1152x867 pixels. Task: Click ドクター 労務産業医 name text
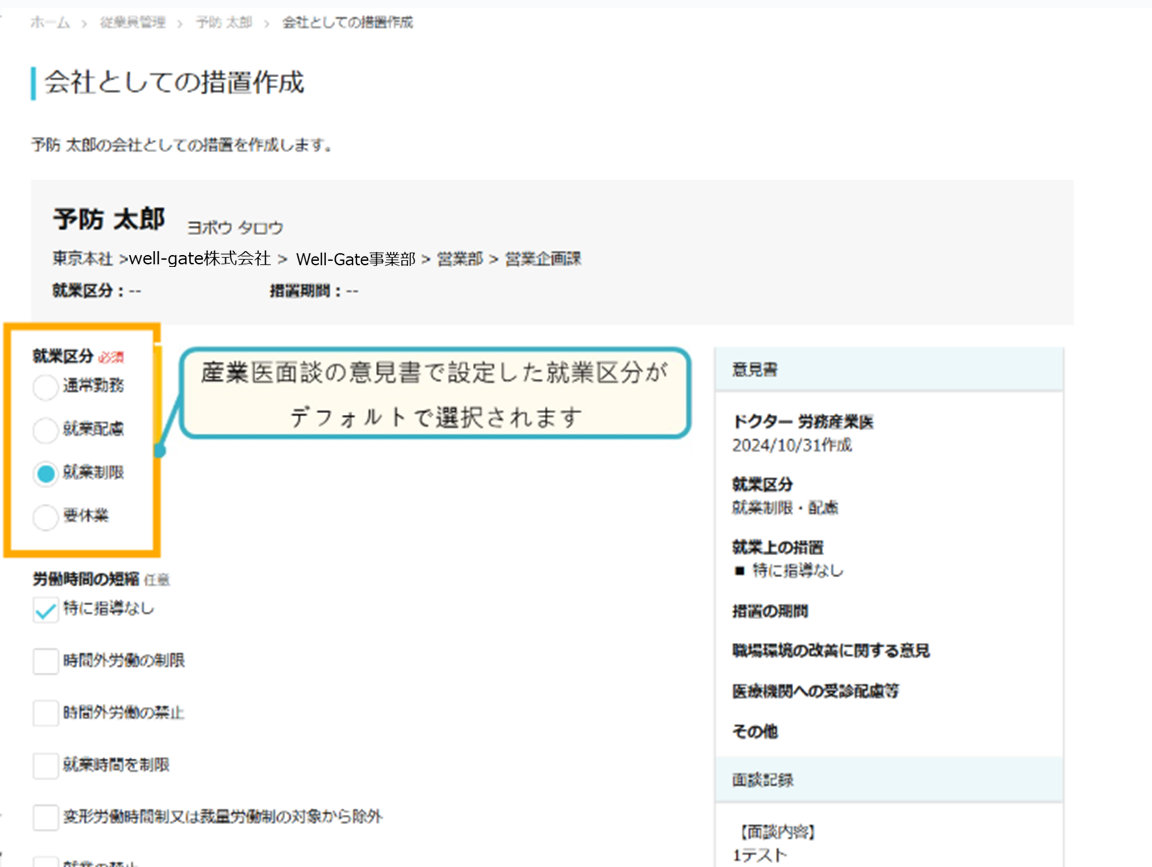point(802,422)
